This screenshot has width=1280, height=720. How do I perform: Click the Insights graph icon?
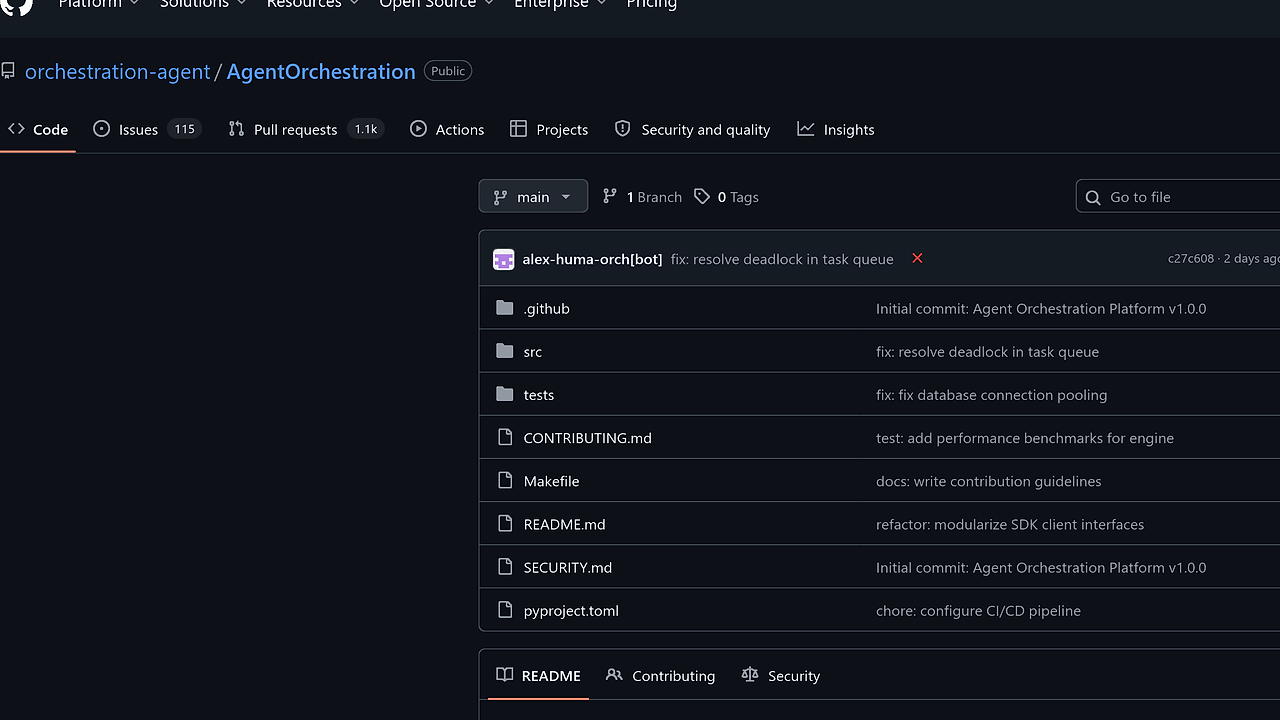tap(806, 129)
